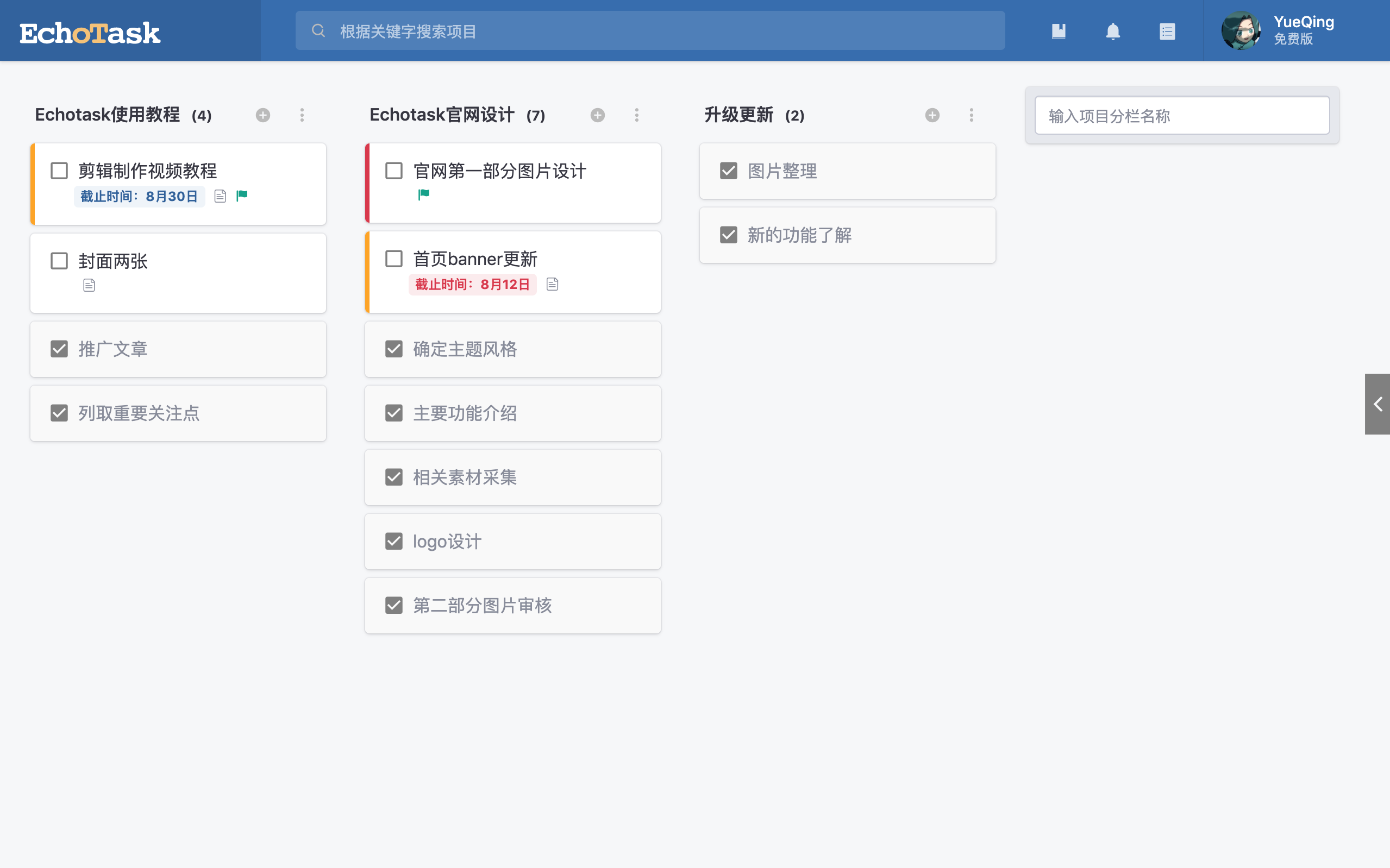The height and width of the screenshot is (868, 1390).
Task: Click the 截止时间 8月12日 deadline tag
Action: [x=472, y=284]
